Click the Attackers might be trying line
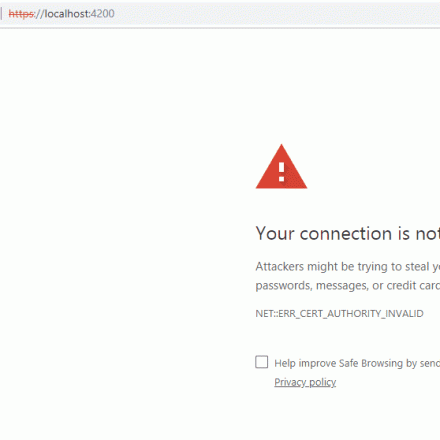440x440 pixels. [x=348, y=267]
